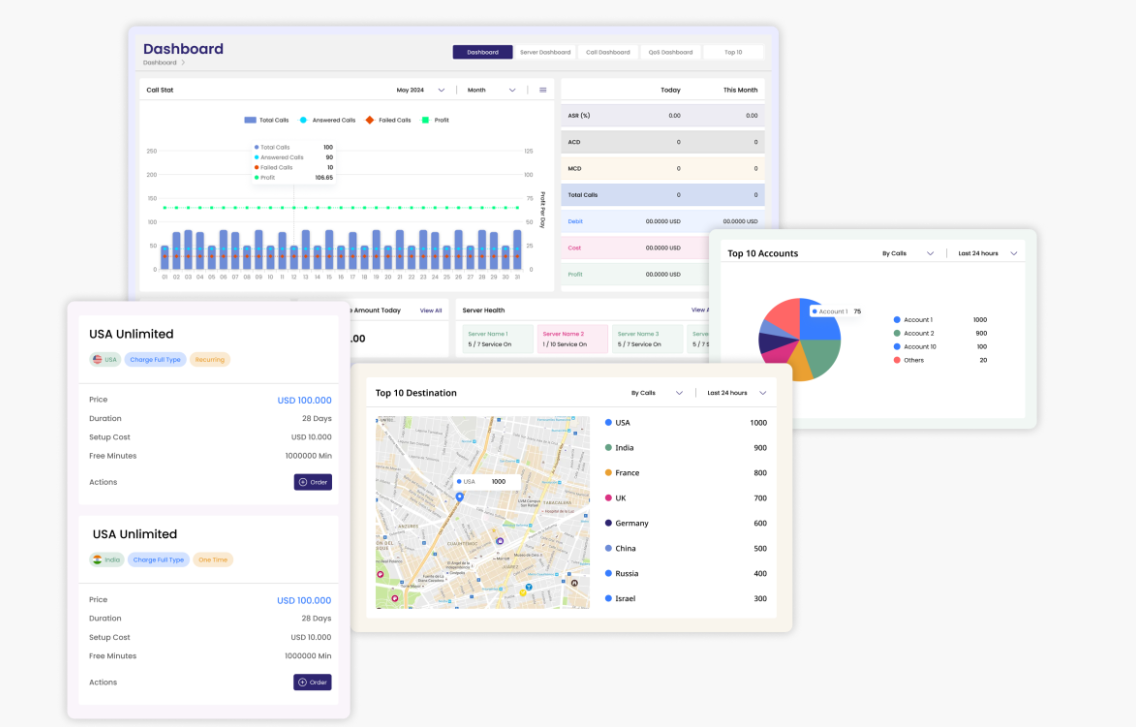Click the India flag tag icon
This screenshot has width=1136, height=727.
click(x=97, y=560)
